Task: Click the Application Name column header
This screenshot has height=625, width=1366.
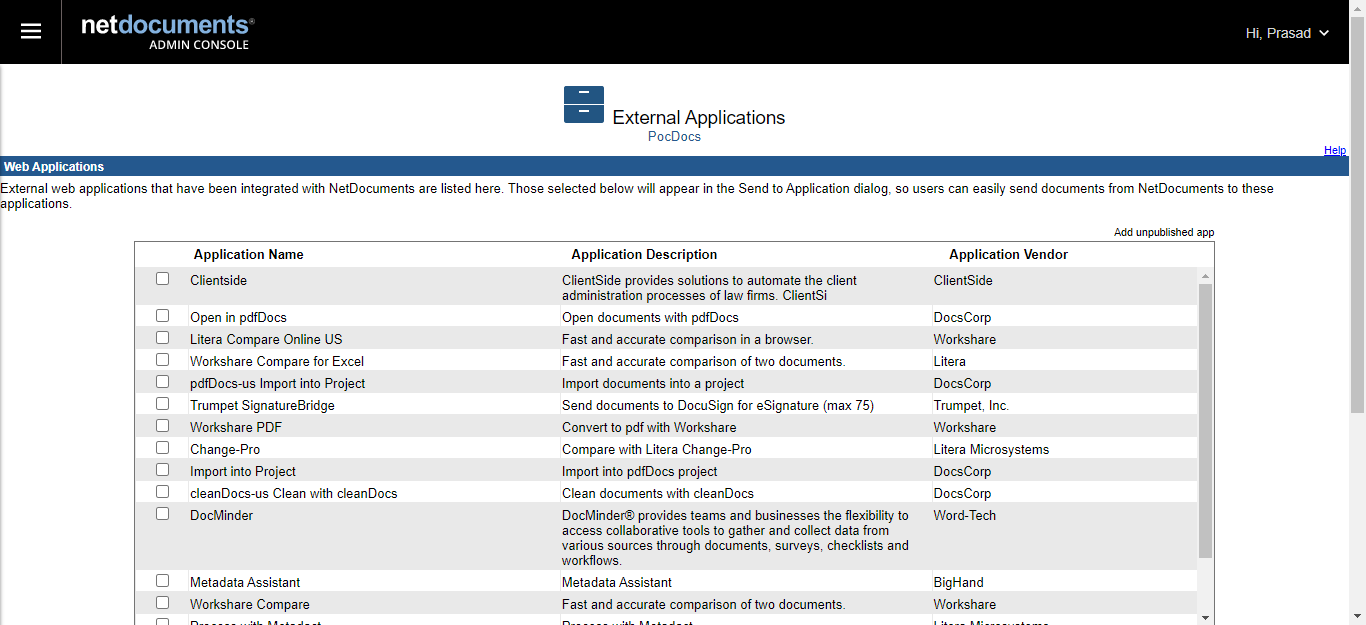Action: [x=249, y=255]
